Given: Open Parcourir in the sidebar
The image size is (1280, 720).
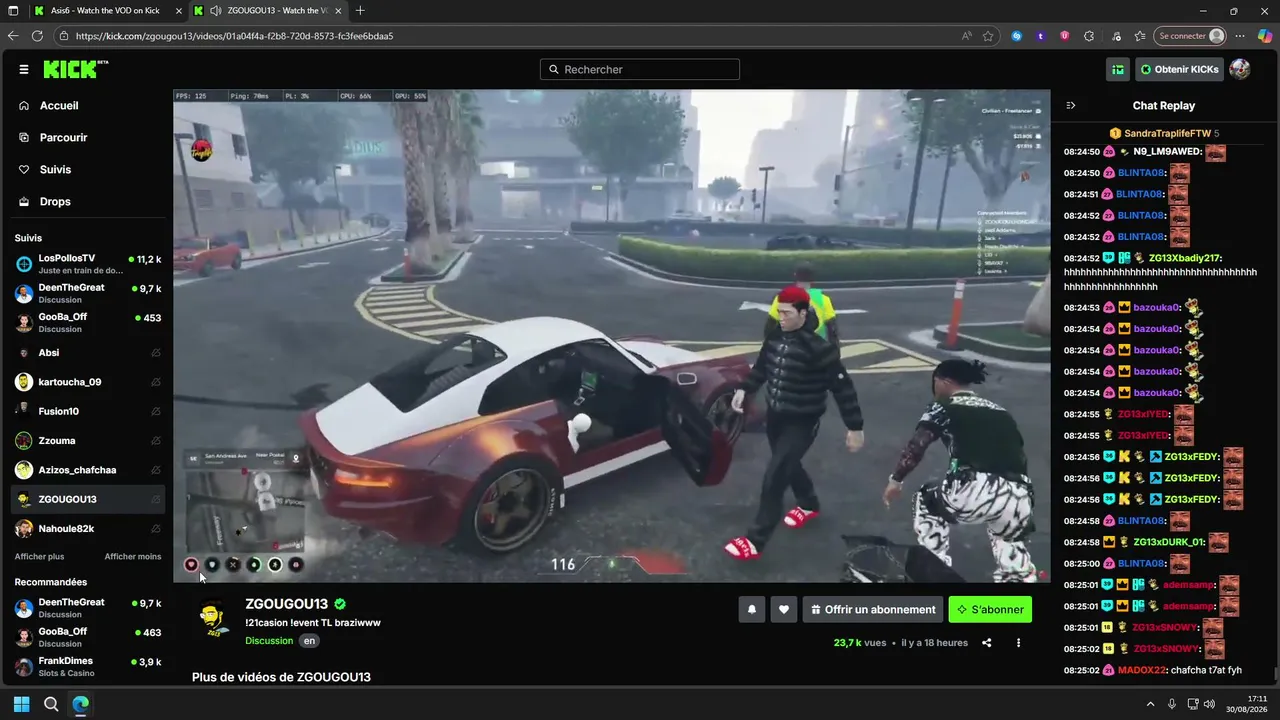Looking at the screenshot, I should click(63, 138).
